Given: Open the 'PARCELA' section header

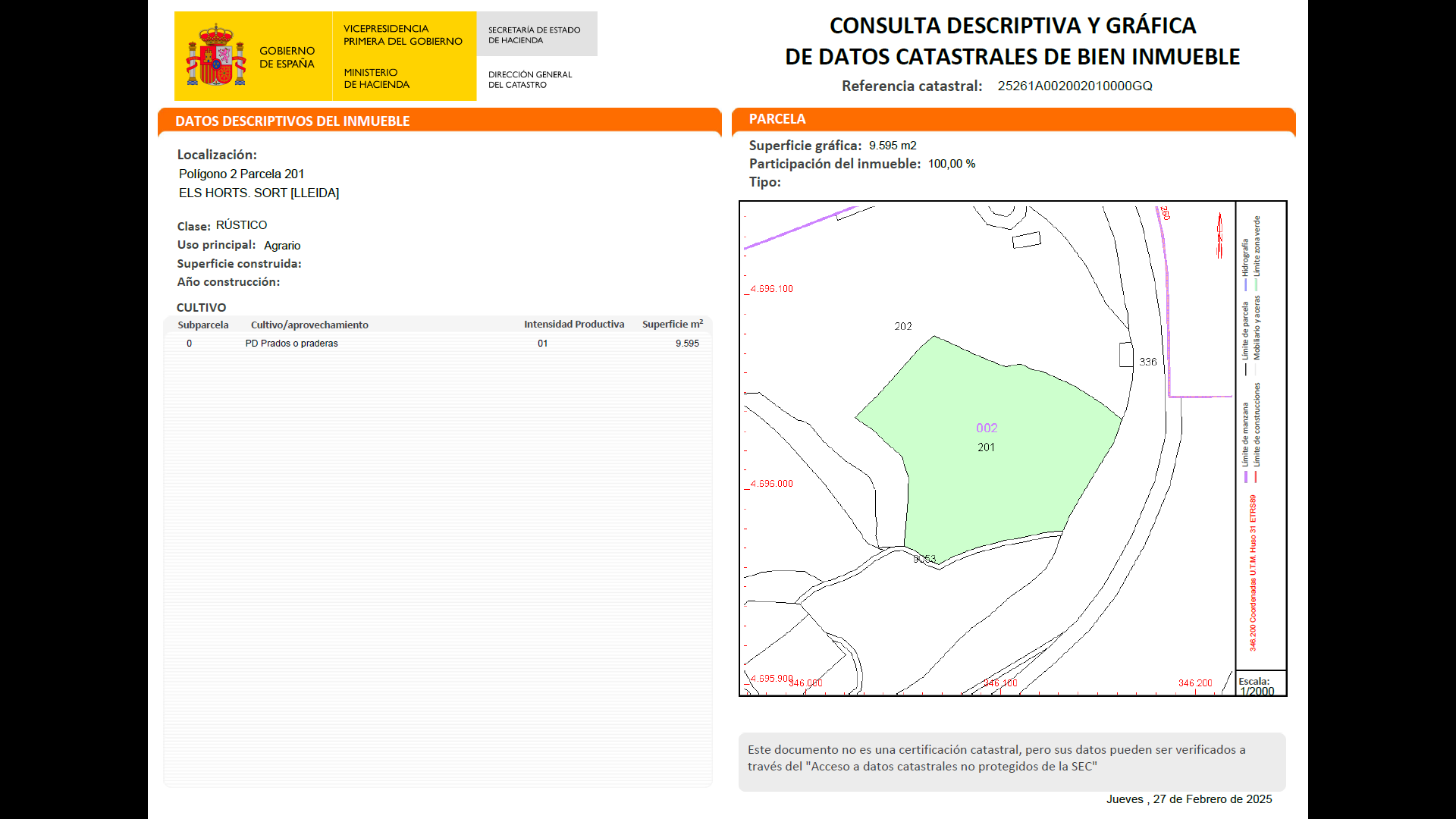Looking at the screenshot, I should pyautogui.click(x=777, y=119).
